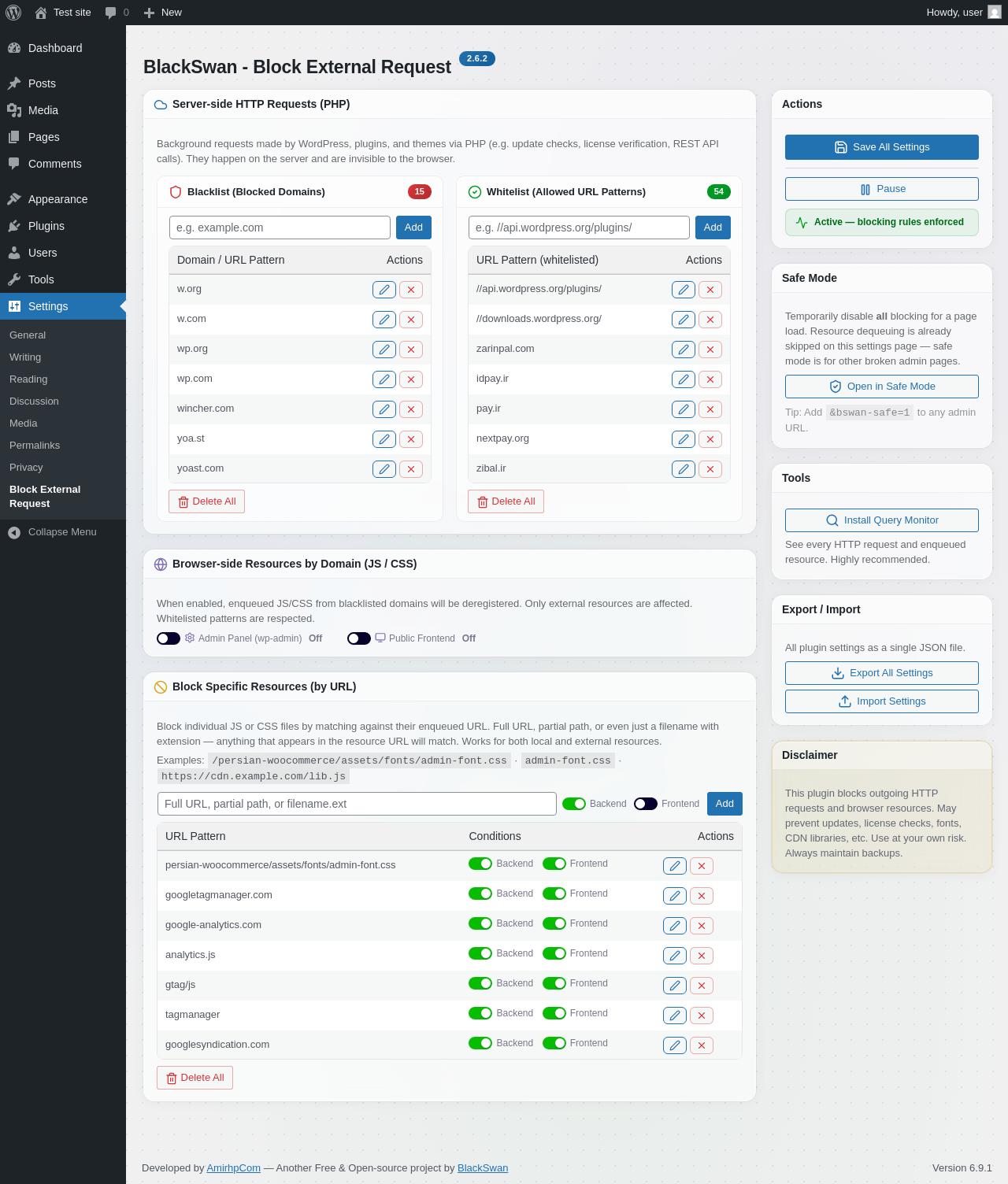Remove the wp.com blacklist entry
Screen dimensions: 1008x1184
click(411, 379)
